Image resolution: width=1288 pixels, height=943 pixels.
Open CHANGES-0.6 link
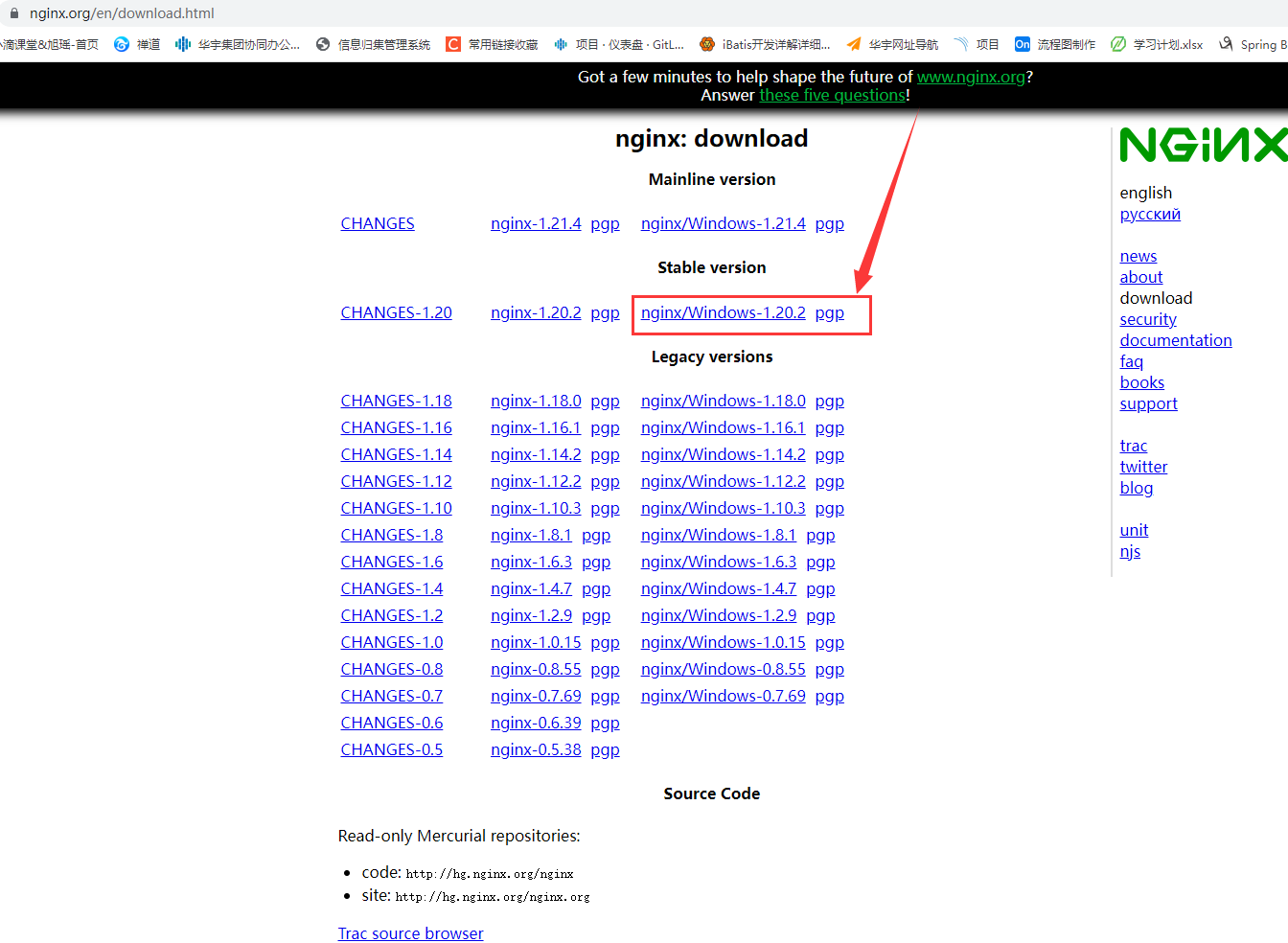coord(392,723)
